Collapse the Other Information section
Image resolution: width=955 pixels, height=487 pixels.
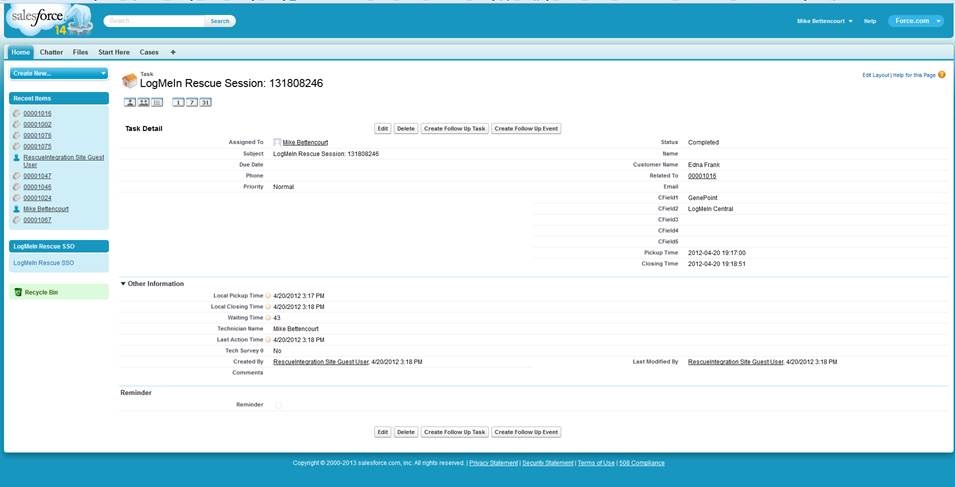point(123,284)
